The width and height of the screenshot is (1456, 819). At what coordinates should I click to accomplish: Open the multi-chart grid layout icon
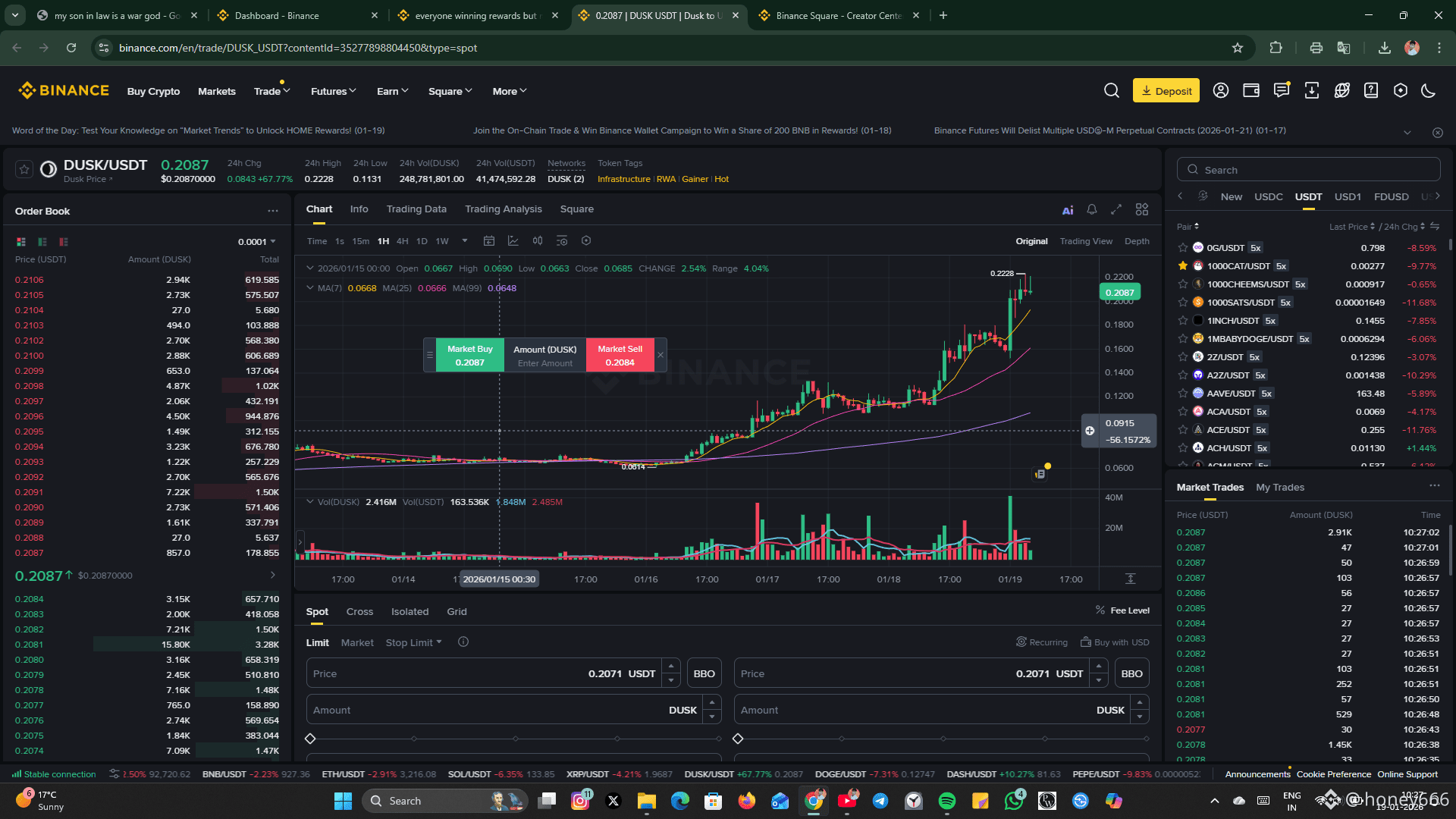1142,209
